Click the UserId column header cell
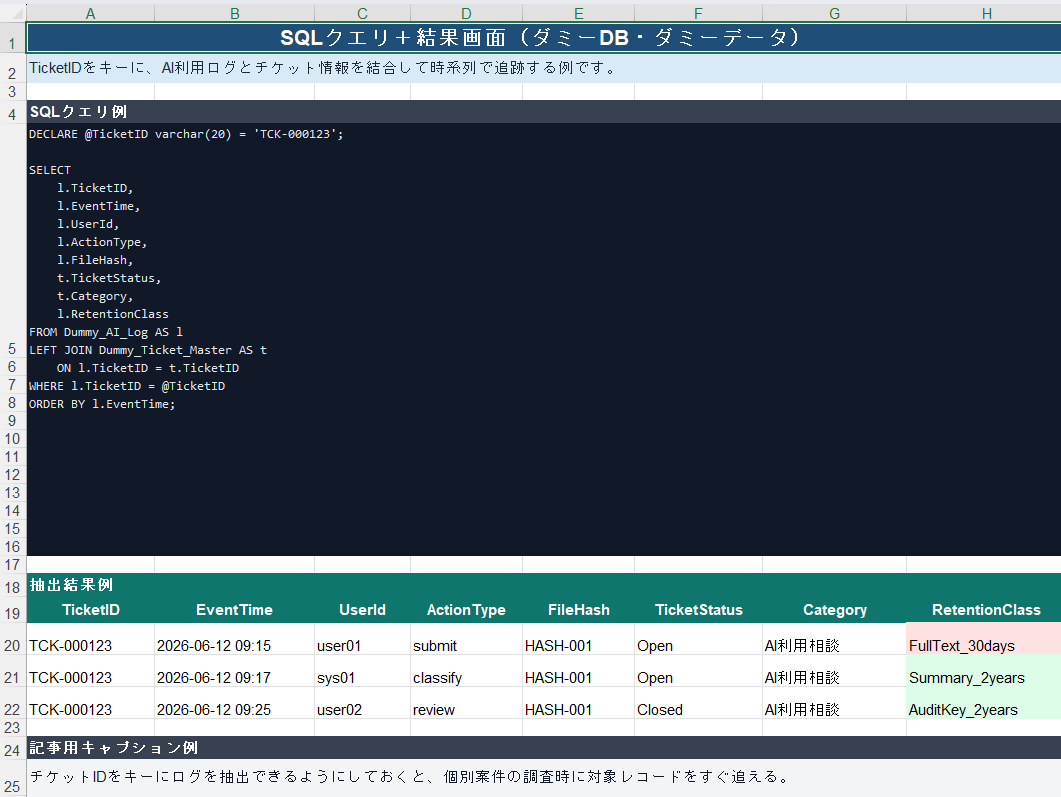The height and width of the screenshot is (797, 1061). [x=362, y=610]
